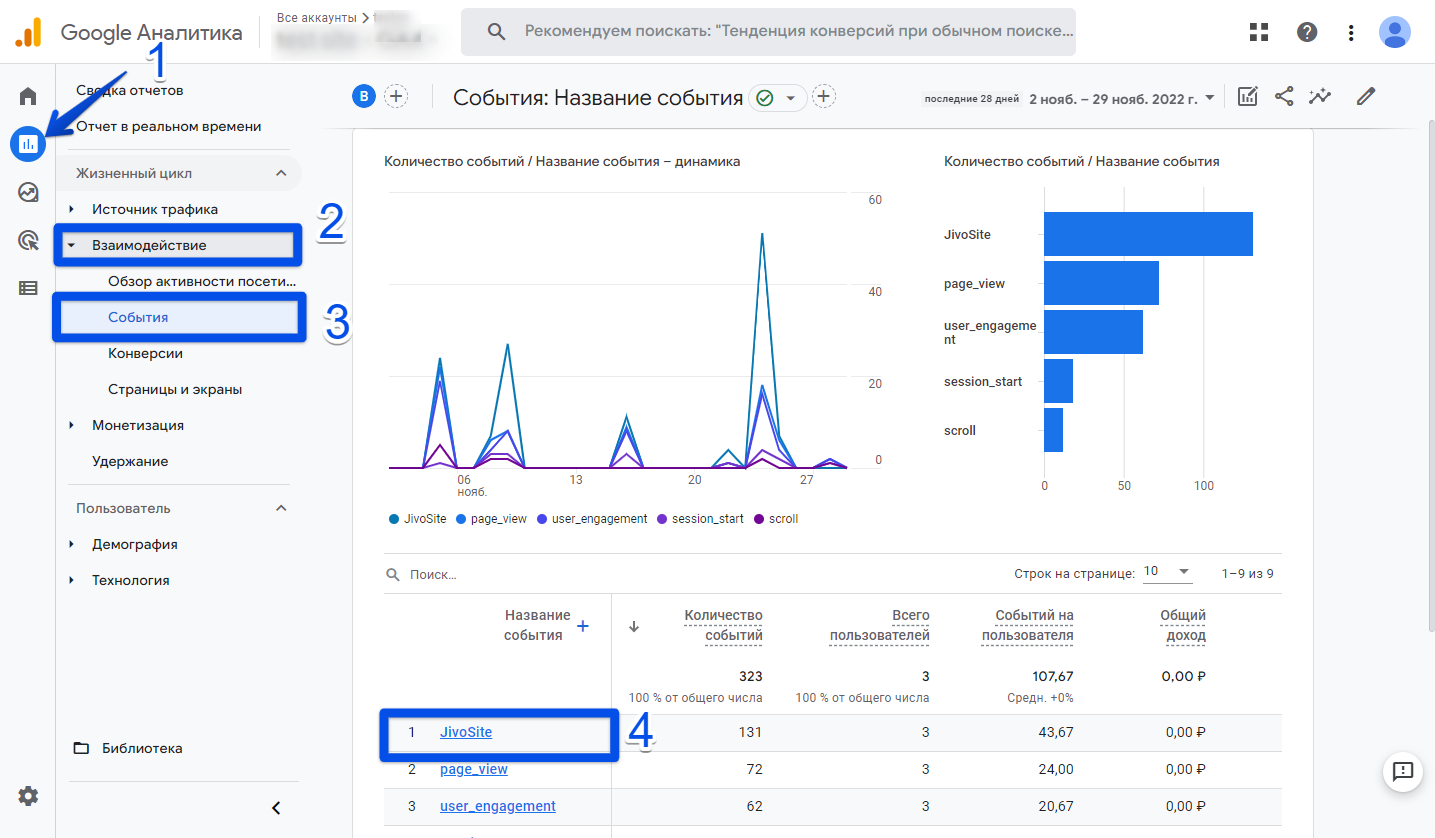Open Обзор активности посетителей report

[x=203, y=281]
